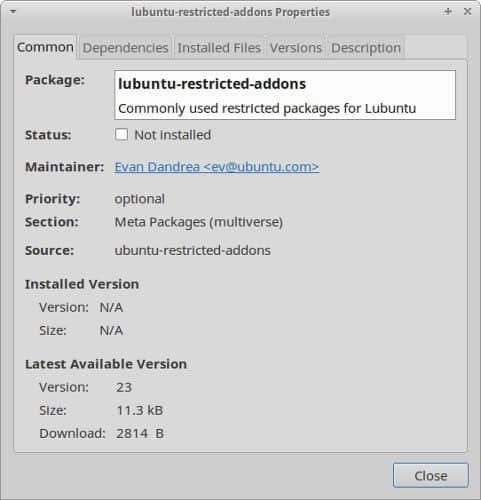Select the optional priority value
This screenshot has width=481, height=500.
(140, 199)
